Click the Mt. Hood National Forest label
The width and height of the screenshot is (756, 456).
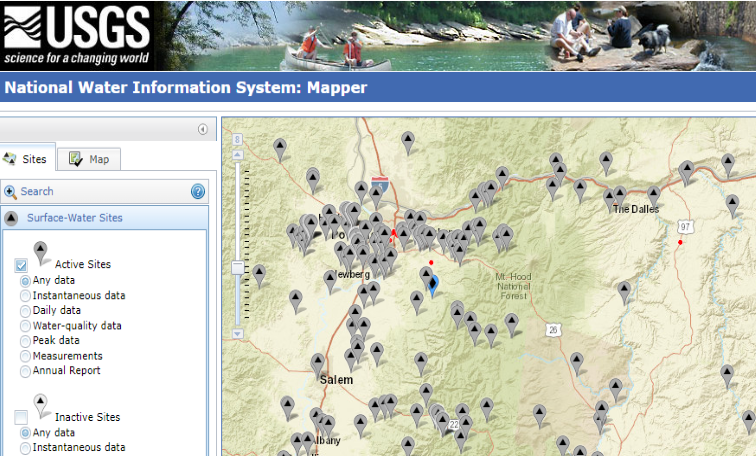tap(513, 286)
